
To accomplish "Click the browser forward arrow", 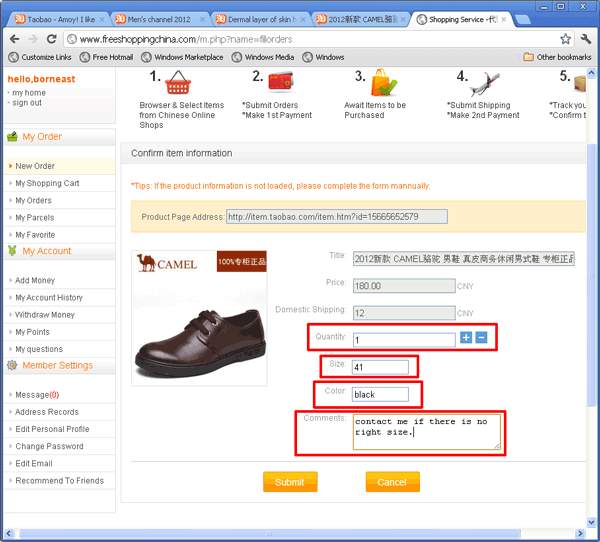I will tap(33, 39).
